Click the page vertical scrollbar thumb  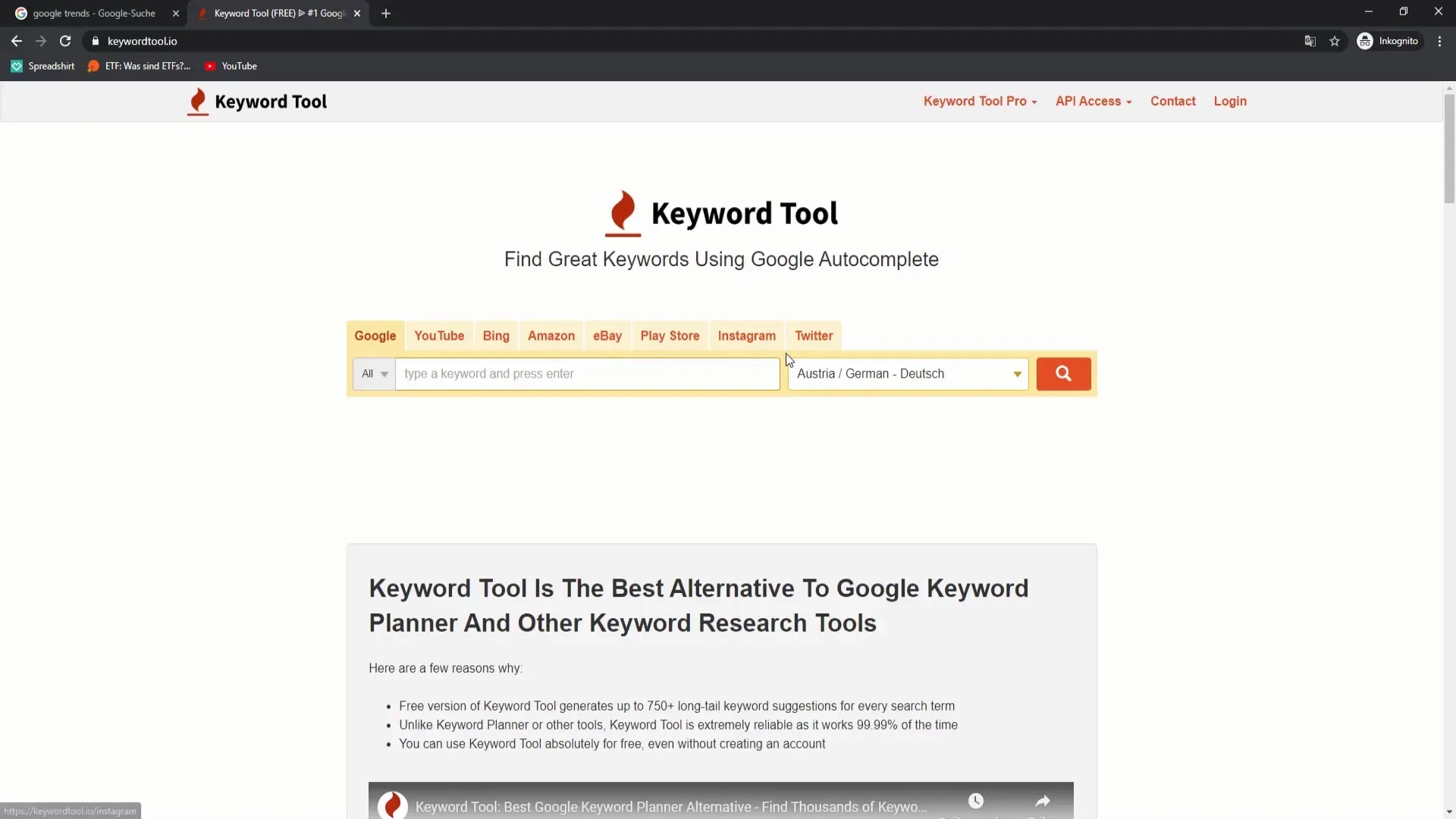(1449, 149)
